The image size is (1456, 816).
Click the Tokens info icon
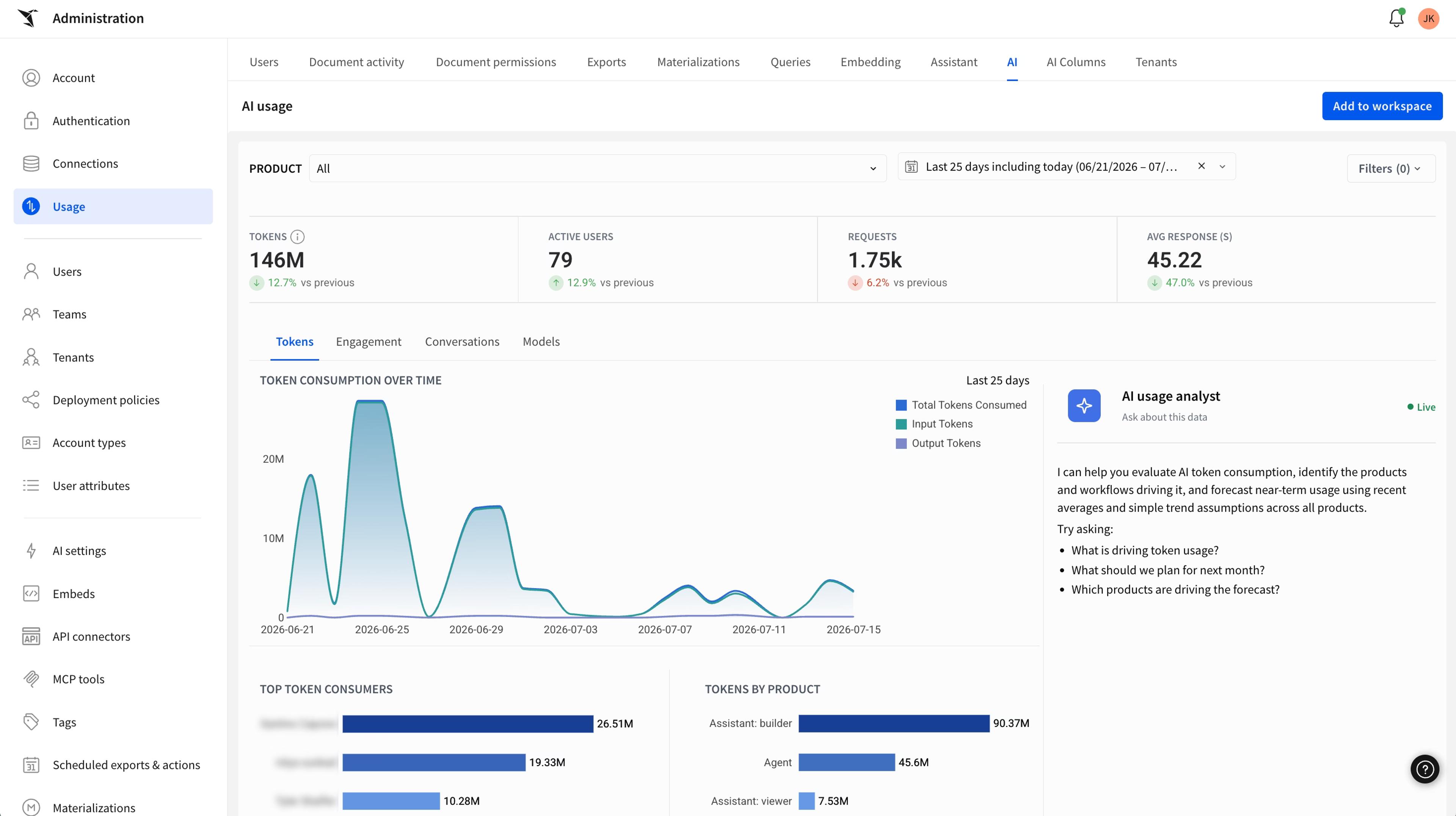tap(297, 237)
